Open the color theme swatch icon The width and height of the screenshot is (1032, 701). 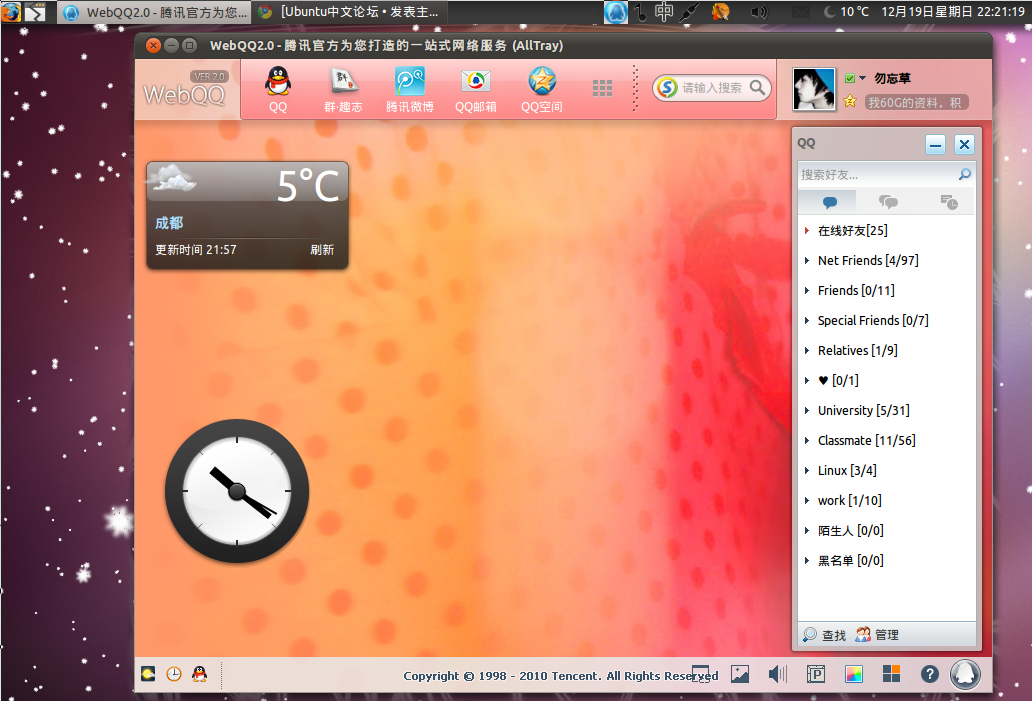854,674
